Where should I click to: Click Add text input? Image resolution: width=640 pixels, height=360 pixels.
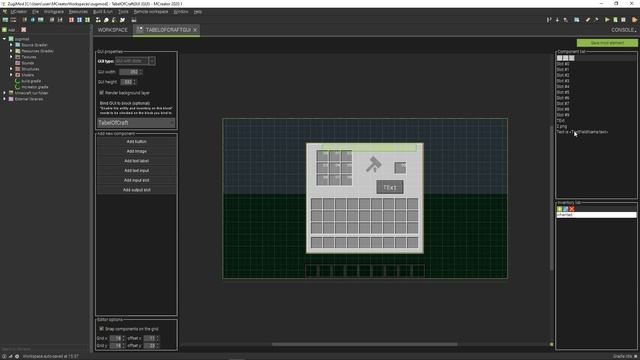(136, 171)
